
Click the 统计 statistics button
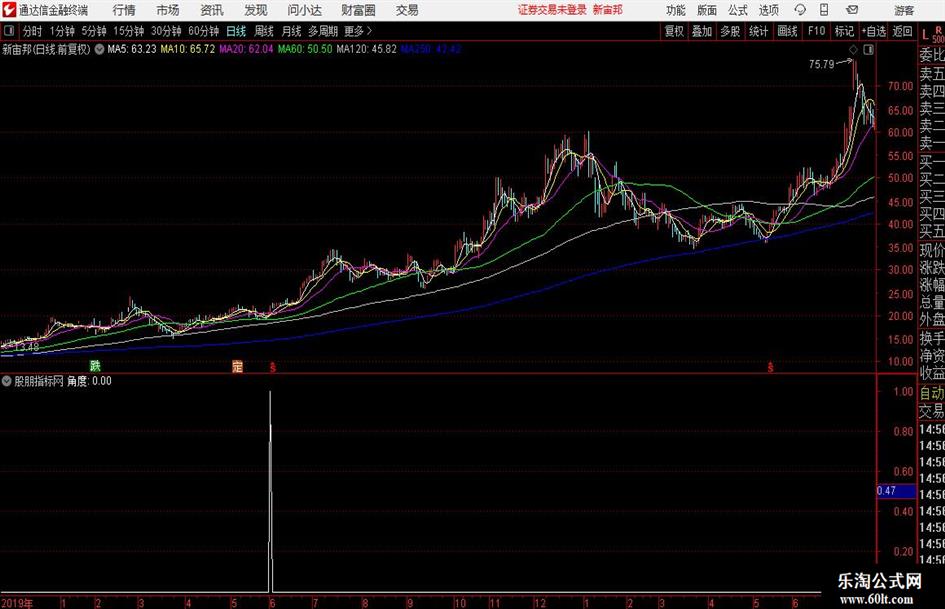pos(758,31)
